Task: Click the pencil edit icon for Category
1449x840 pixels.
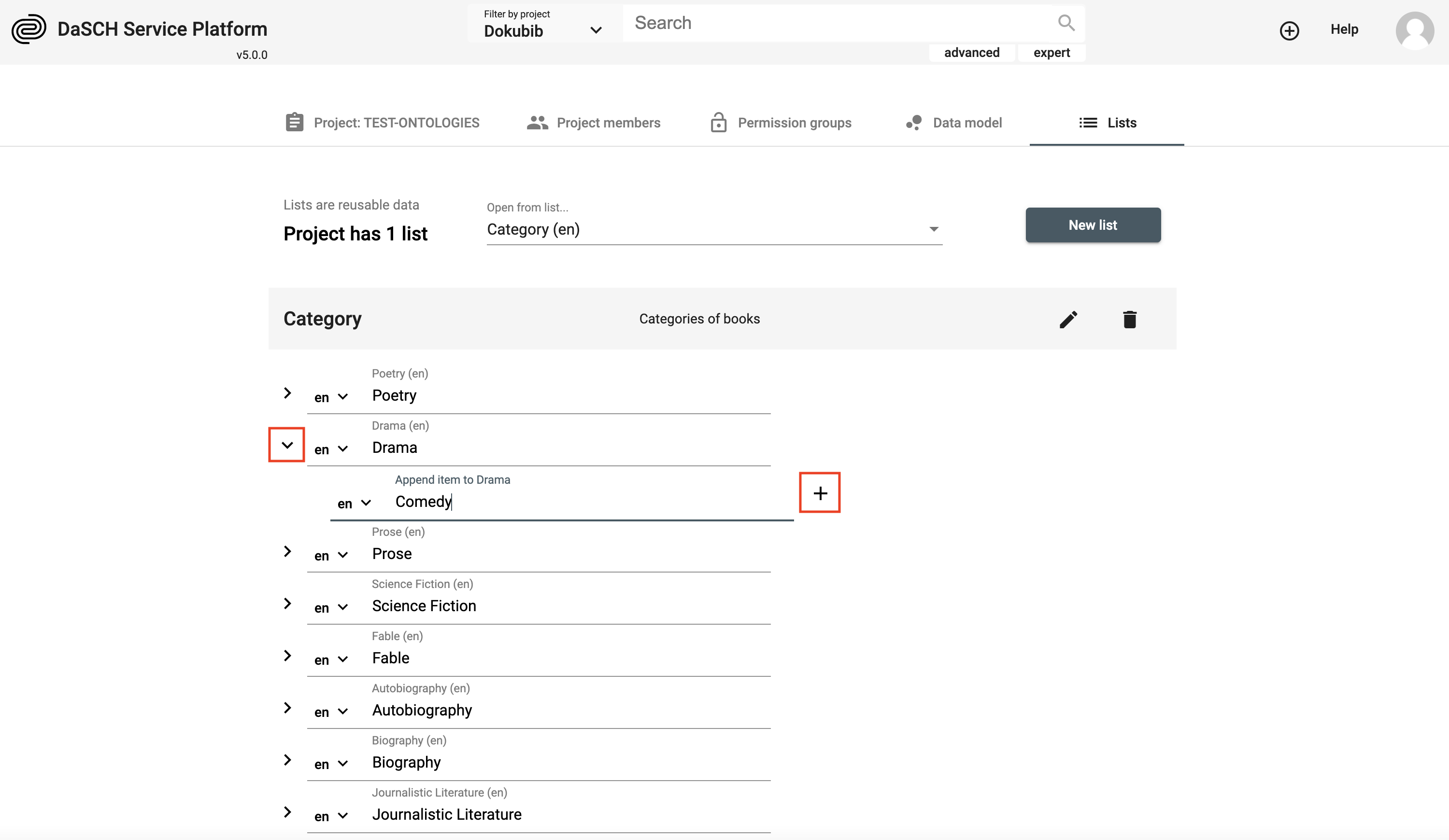Action: coord(1068,320)
